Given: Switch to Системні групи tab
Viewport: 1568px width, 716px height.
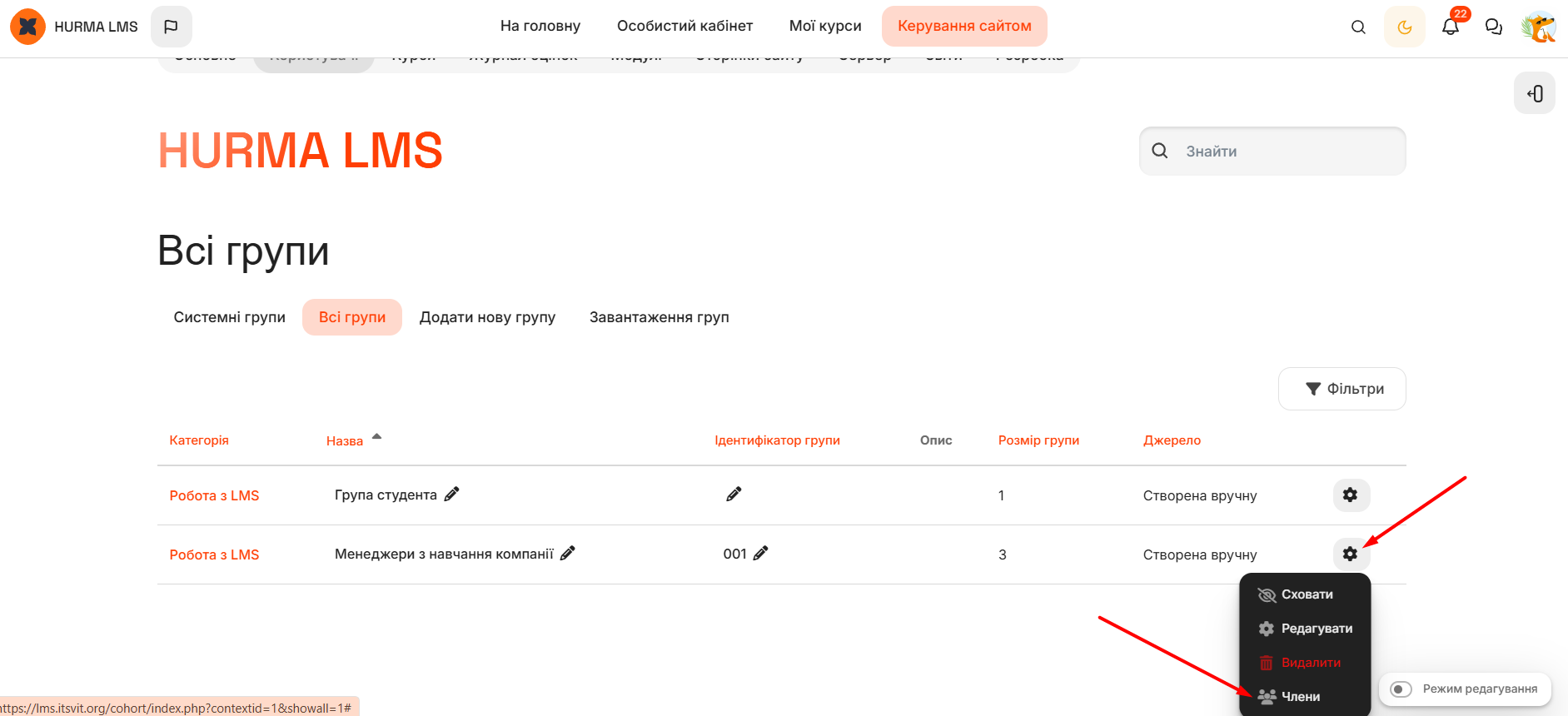Looking at the screenshot, I should [x=230, y=317].
